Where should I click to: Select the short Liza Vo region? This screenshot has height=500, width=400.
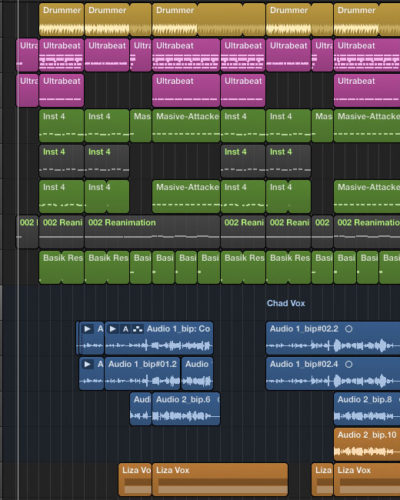tap(135, 479)
